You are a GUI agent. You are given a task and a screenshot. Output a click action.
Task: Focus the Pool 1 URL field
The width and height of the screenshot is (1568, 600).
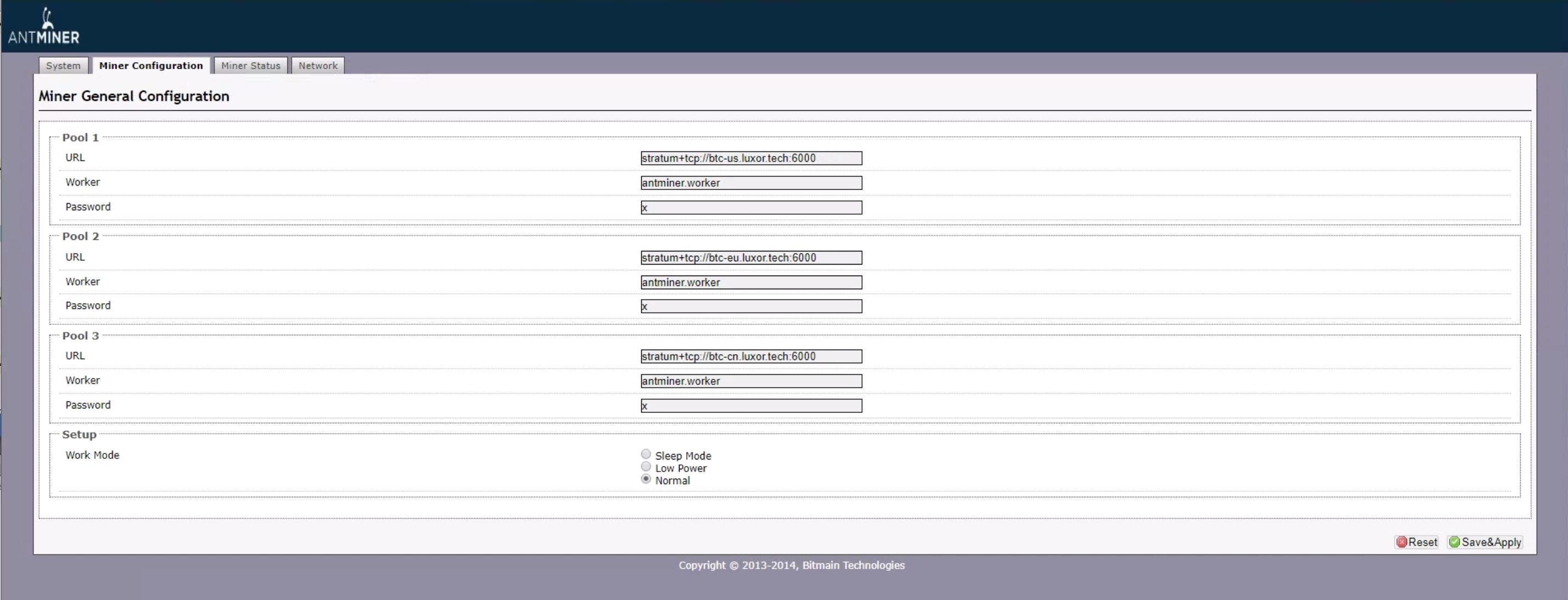click(x=751, y=158)
